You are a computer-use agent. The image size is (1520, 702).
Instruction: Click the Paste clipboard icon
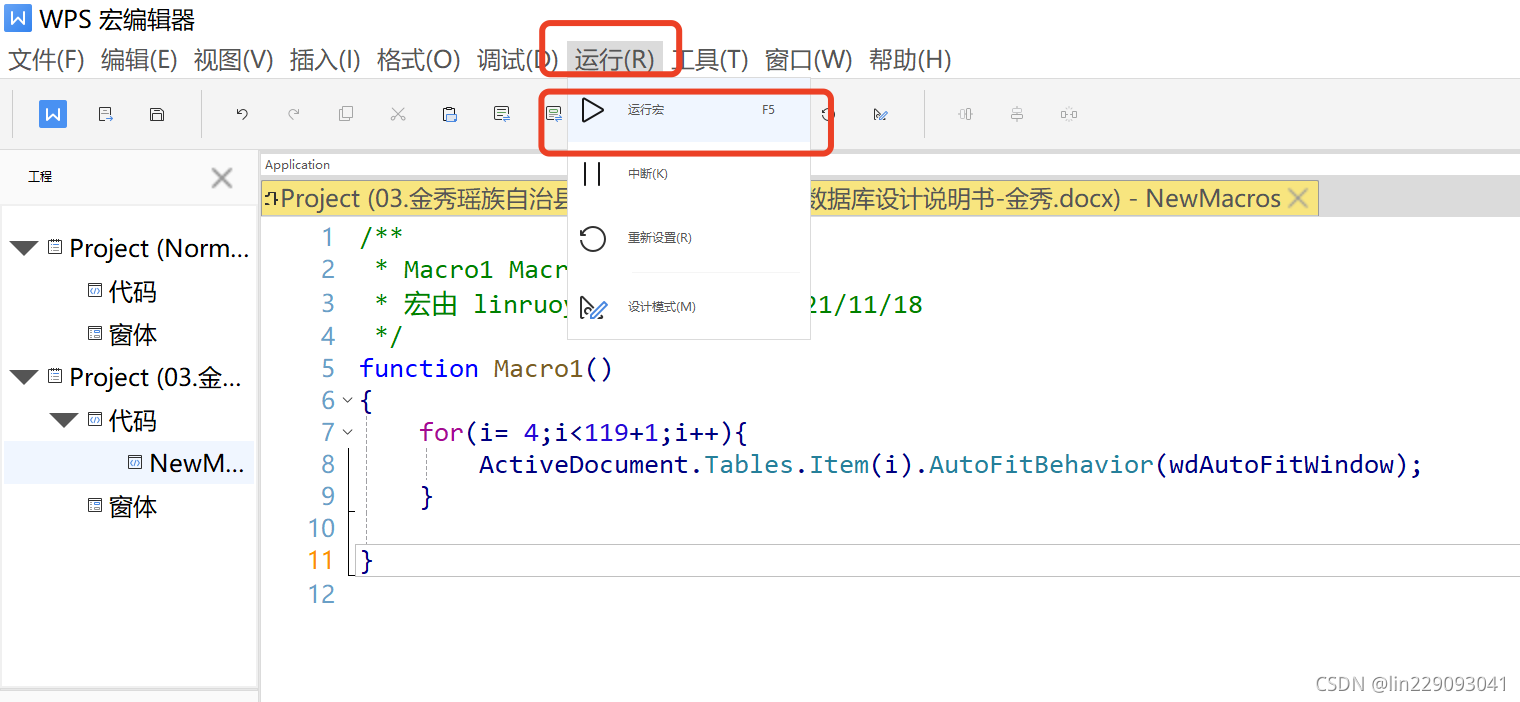(x=450, y=114)
